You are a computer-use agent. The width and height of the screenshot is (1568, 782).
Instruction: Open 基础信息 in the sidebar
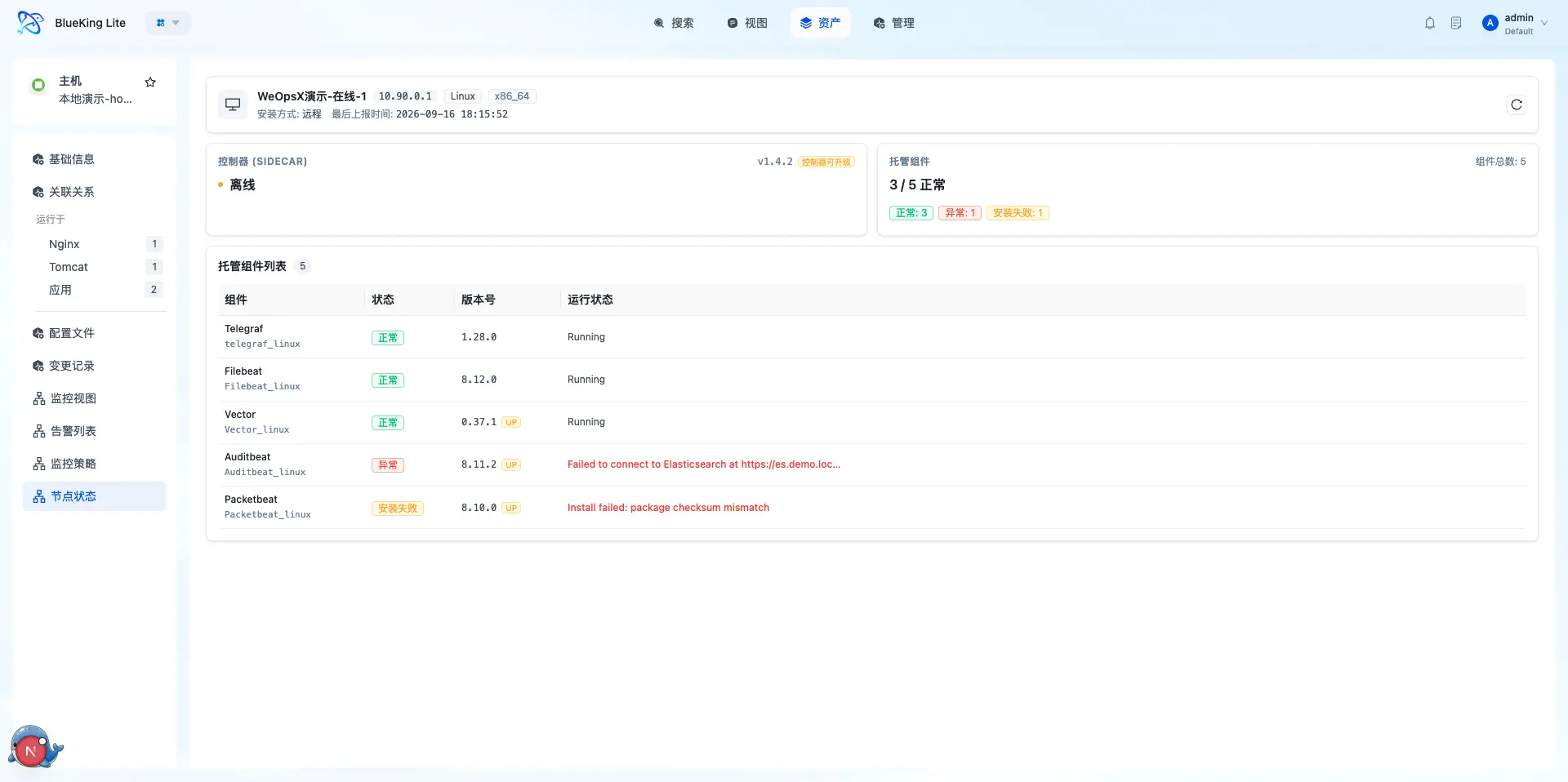(x=95, y=159)
